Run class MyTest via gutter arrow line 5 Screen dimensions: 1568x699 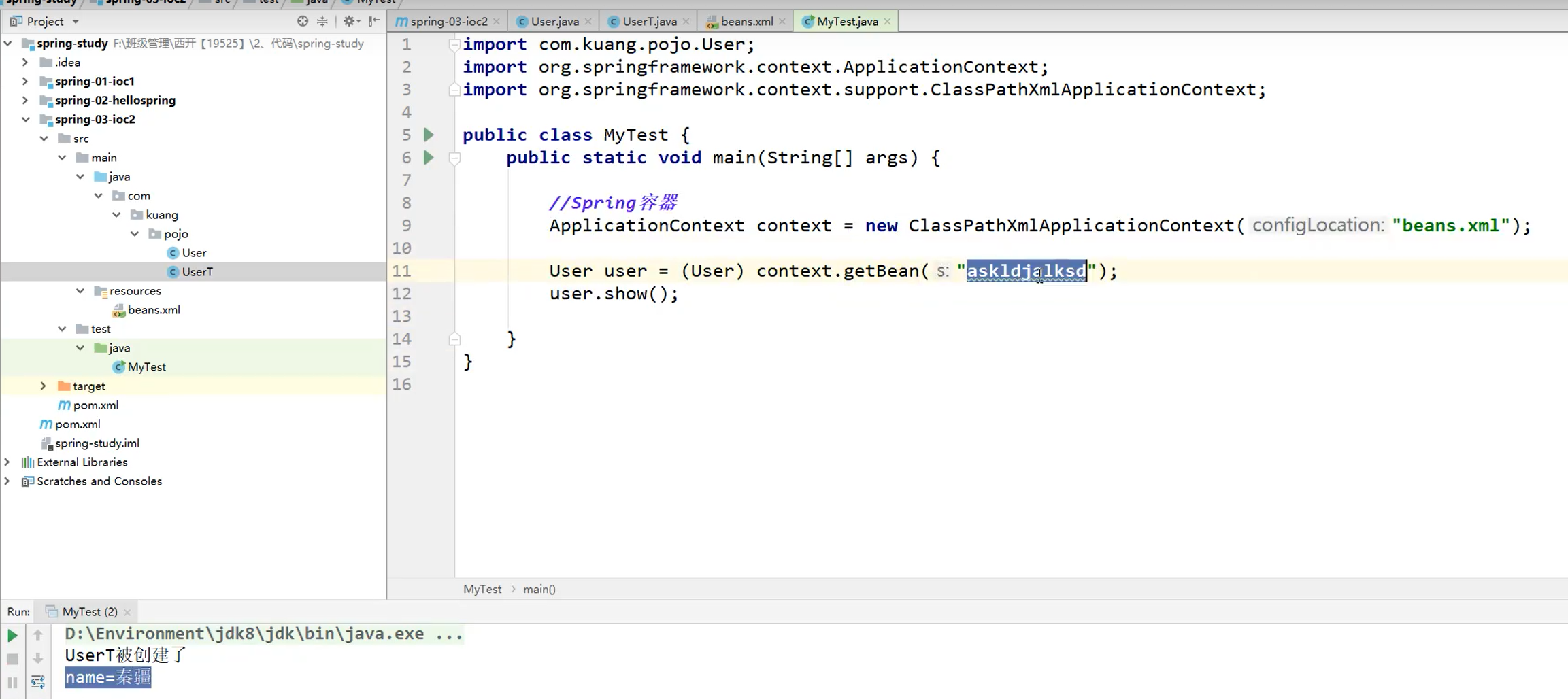point(429,135)
